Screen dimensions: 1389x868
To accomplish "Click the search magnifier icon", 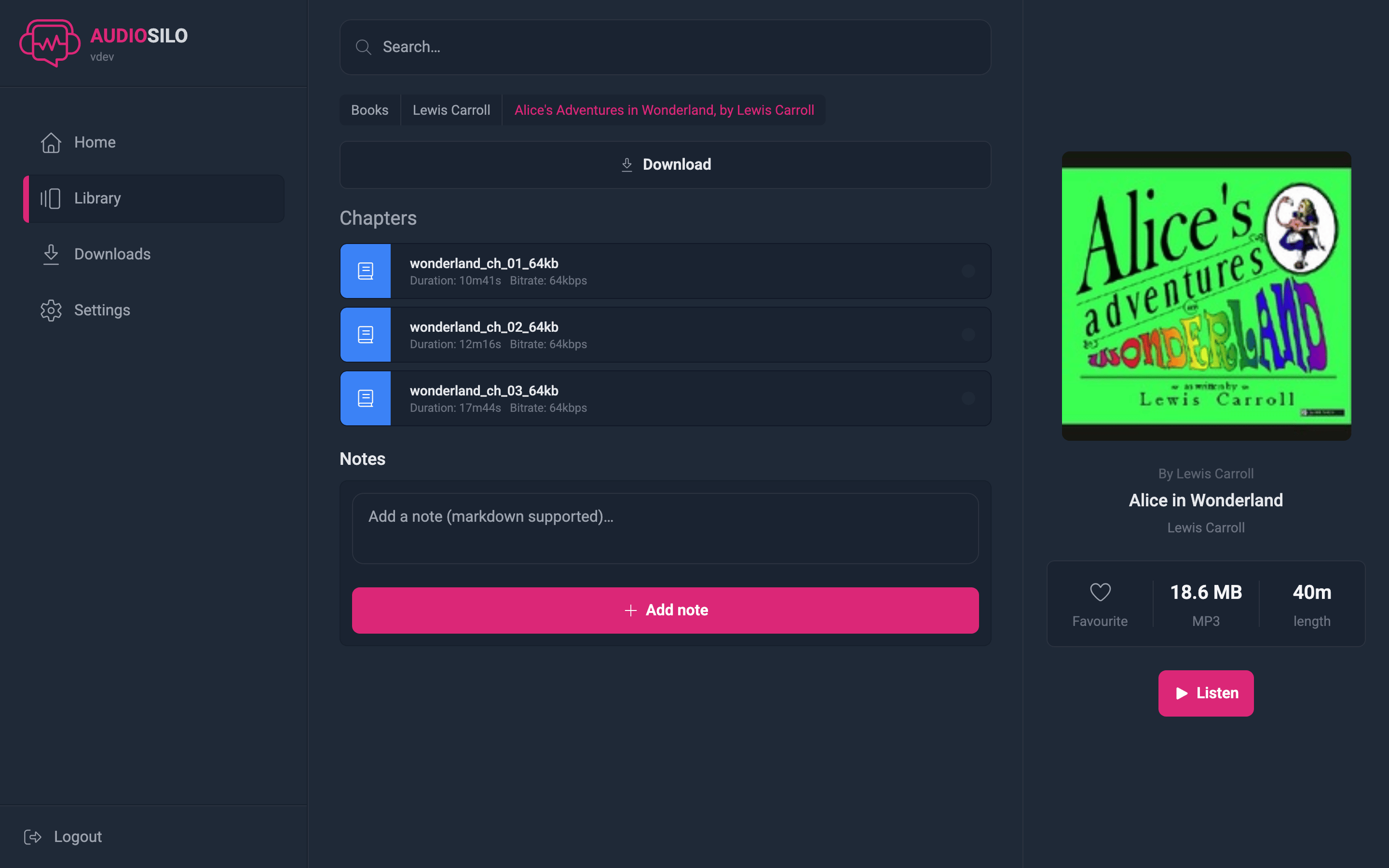I will pos(363,47).
